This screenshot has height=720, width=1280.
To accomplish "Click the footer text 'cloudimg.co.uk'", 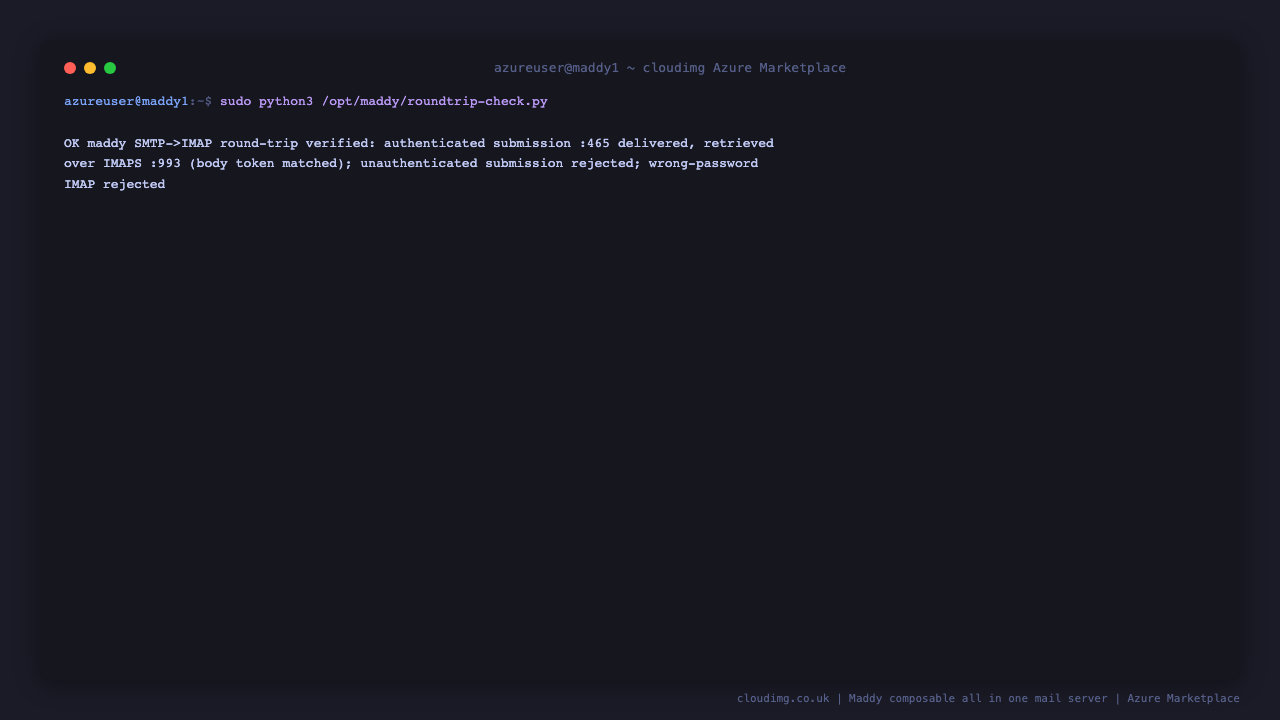I will point(783,699).
